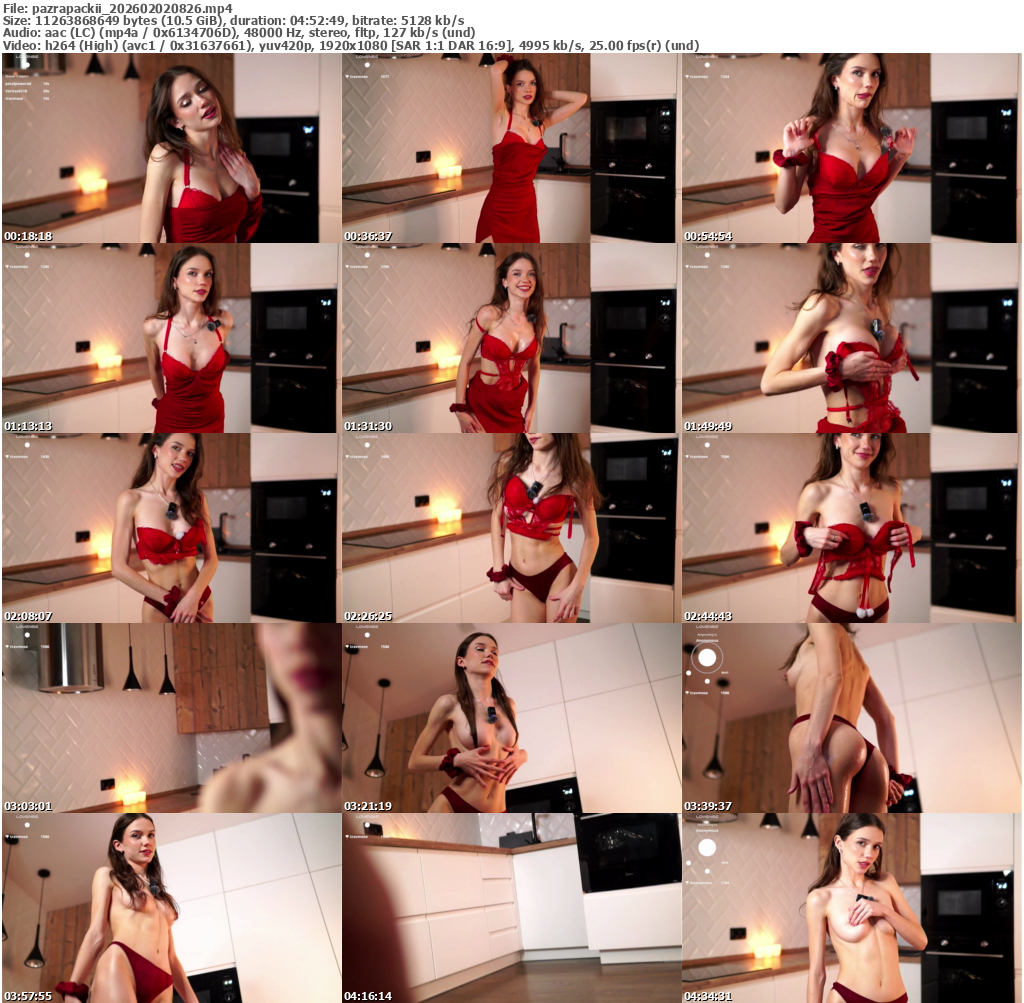View the frame marked 02:08:07

tap(172, 528)
